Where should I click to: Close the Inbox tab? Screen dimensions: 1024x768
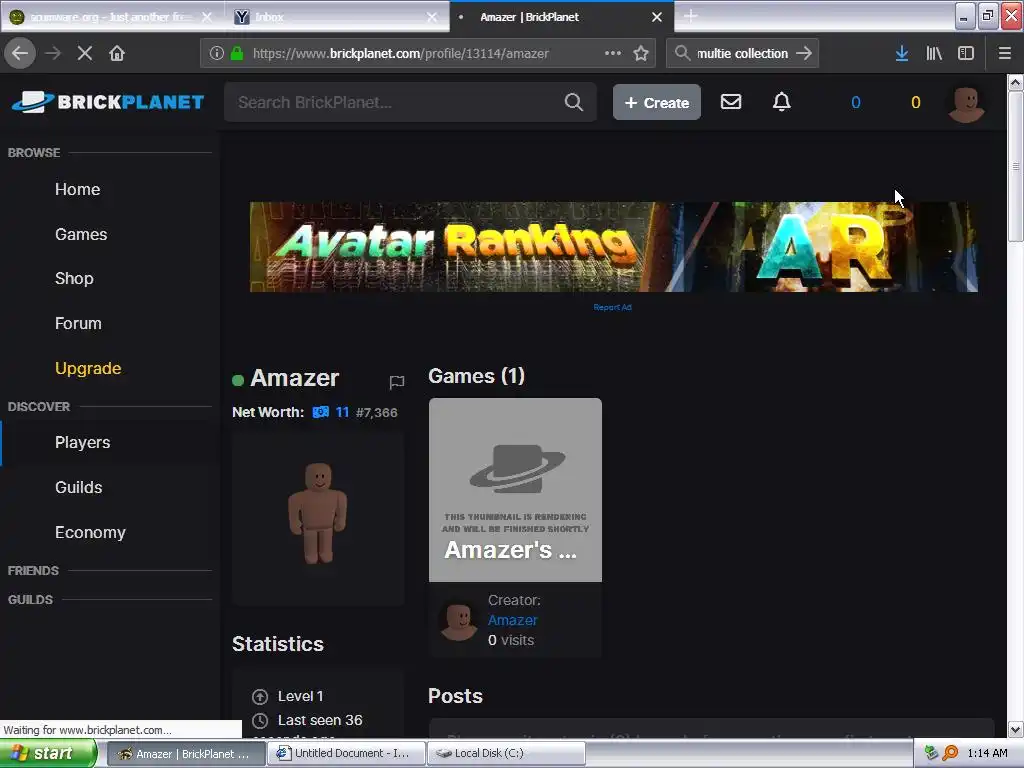[432, 17]
